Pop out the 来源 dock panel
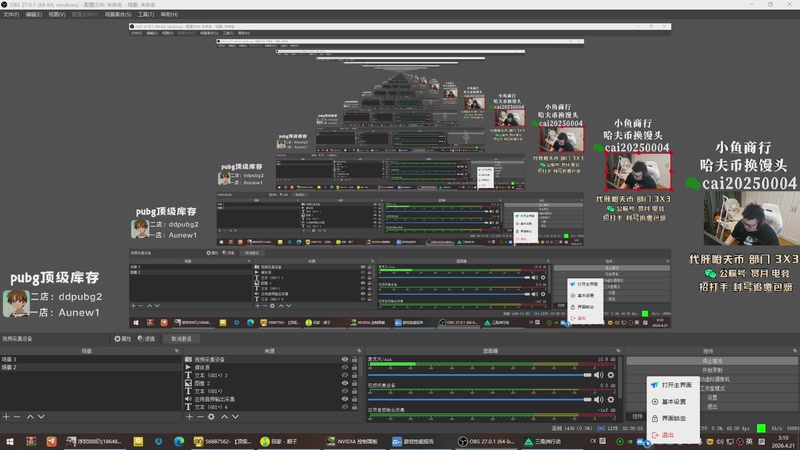This screenshot has height=450, width=800. click(359, 351)
